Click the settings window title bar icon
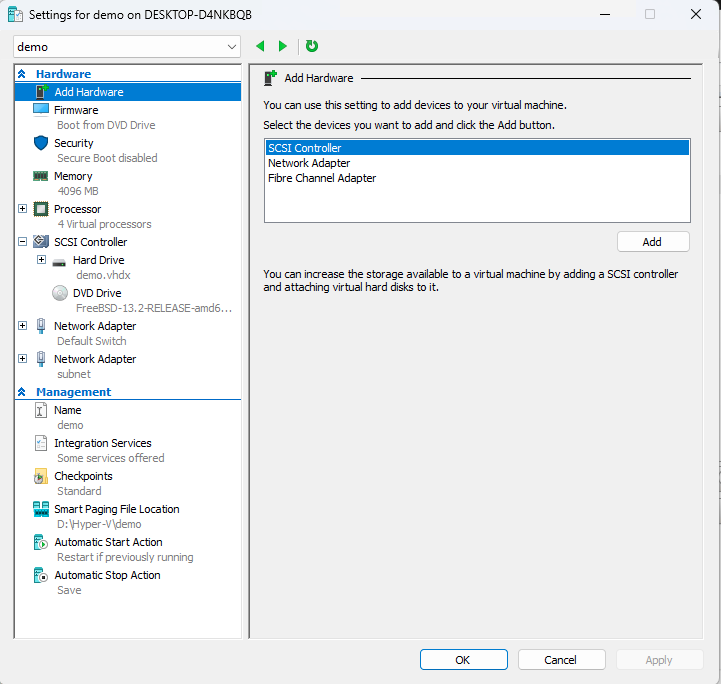The image size is (721, 684). 15,15
